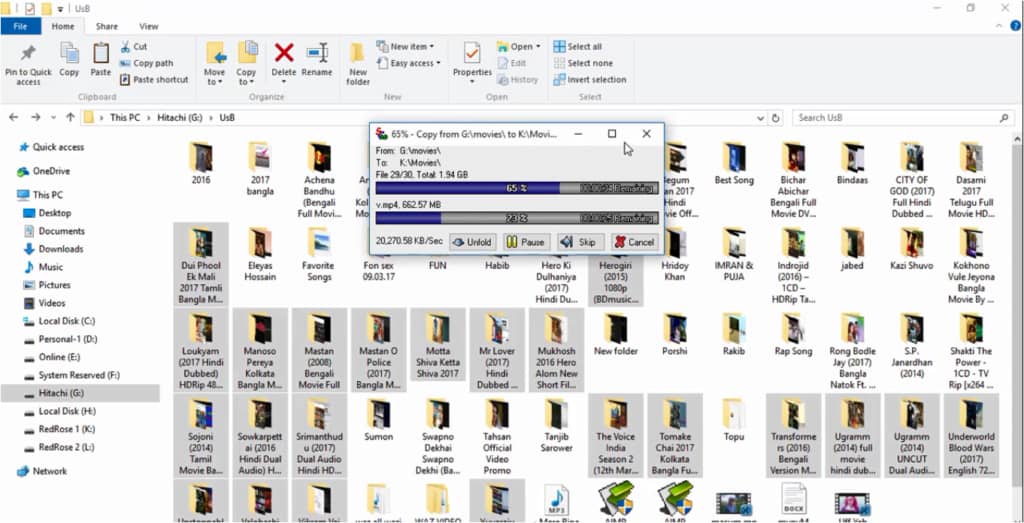The image size is (1024, 523).
Task: Create a New folder from the ribbon
Action: click(x=358, y=62)
